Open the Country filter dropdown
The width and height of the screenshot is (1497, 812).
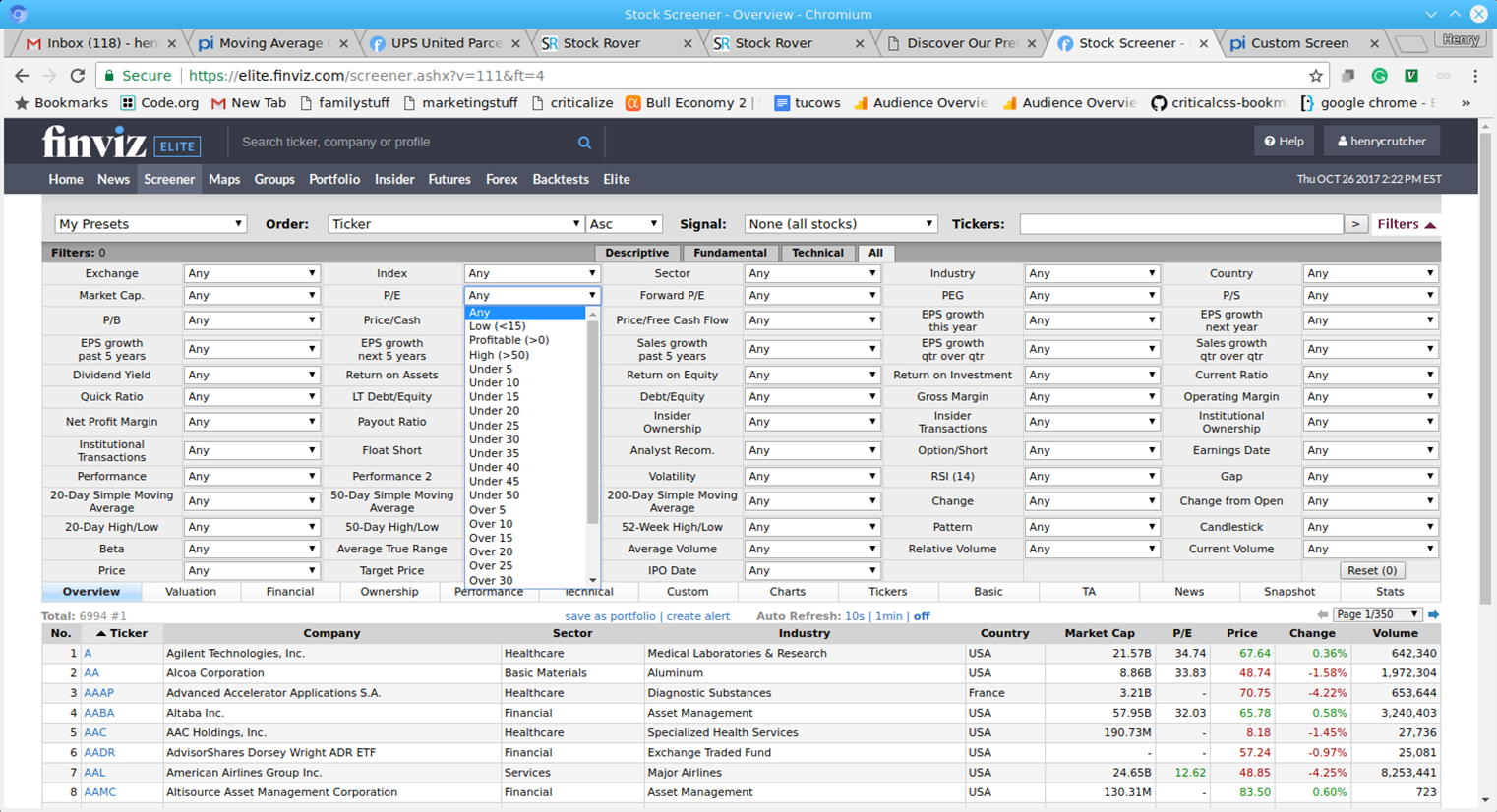(1370, 273)
